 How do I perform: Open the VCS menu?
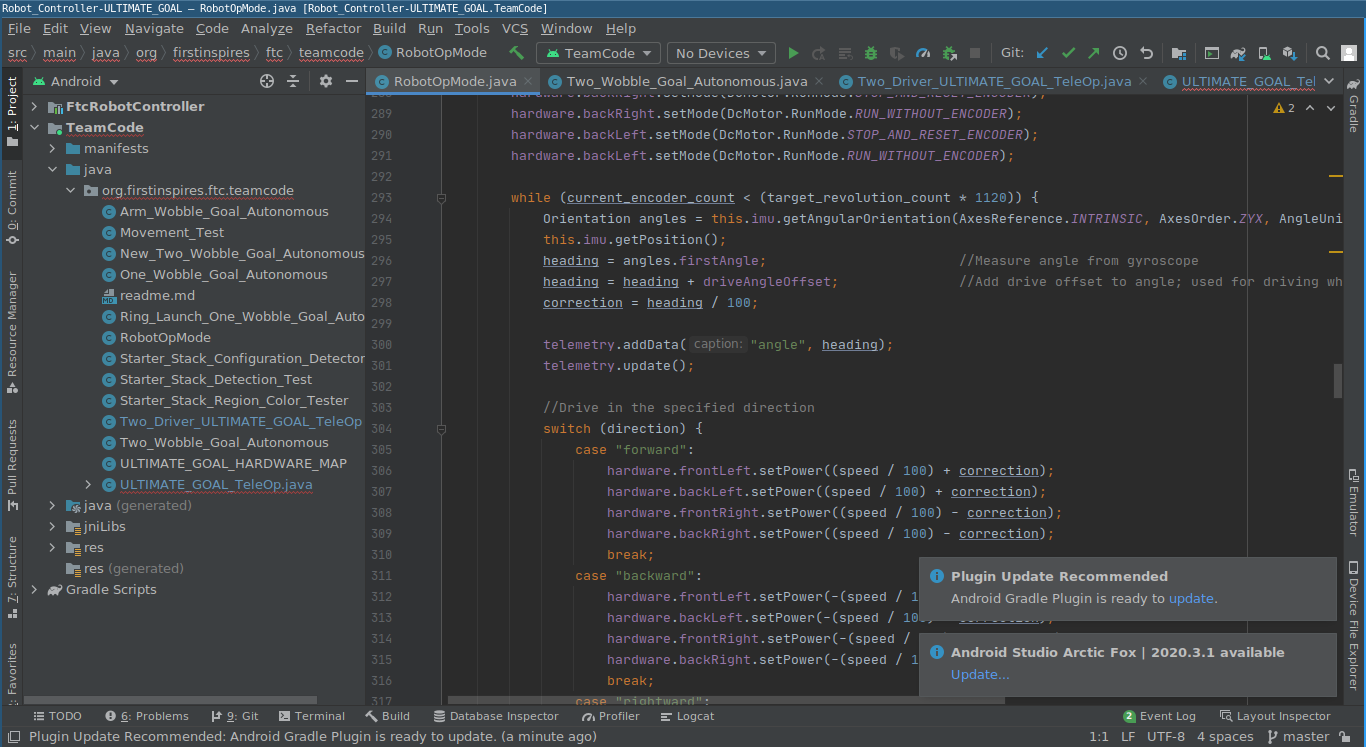pyautogui.click(x=515, y=28)
